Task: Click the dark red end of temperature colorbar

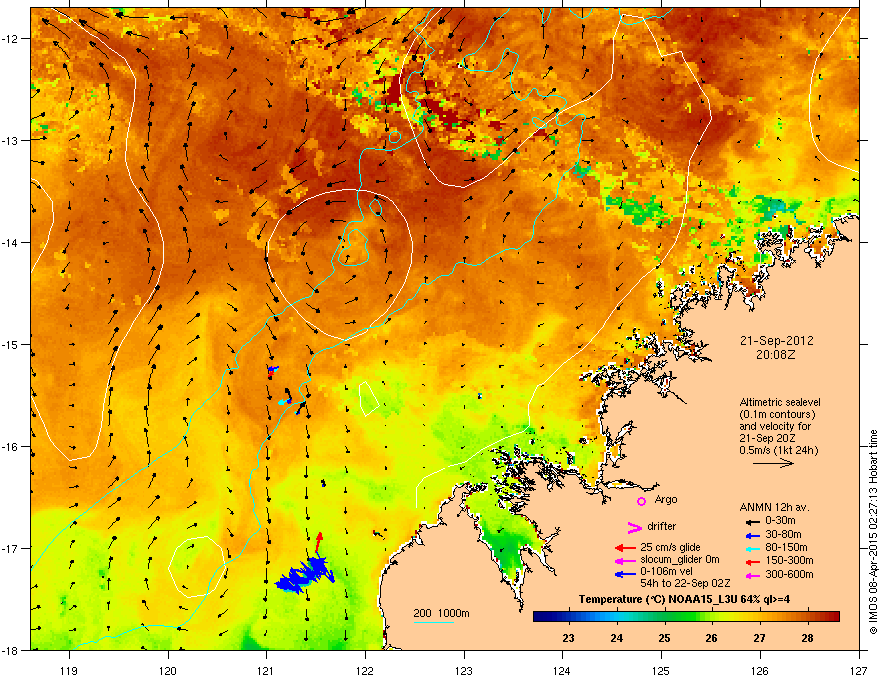Action: tap(835, 617)
